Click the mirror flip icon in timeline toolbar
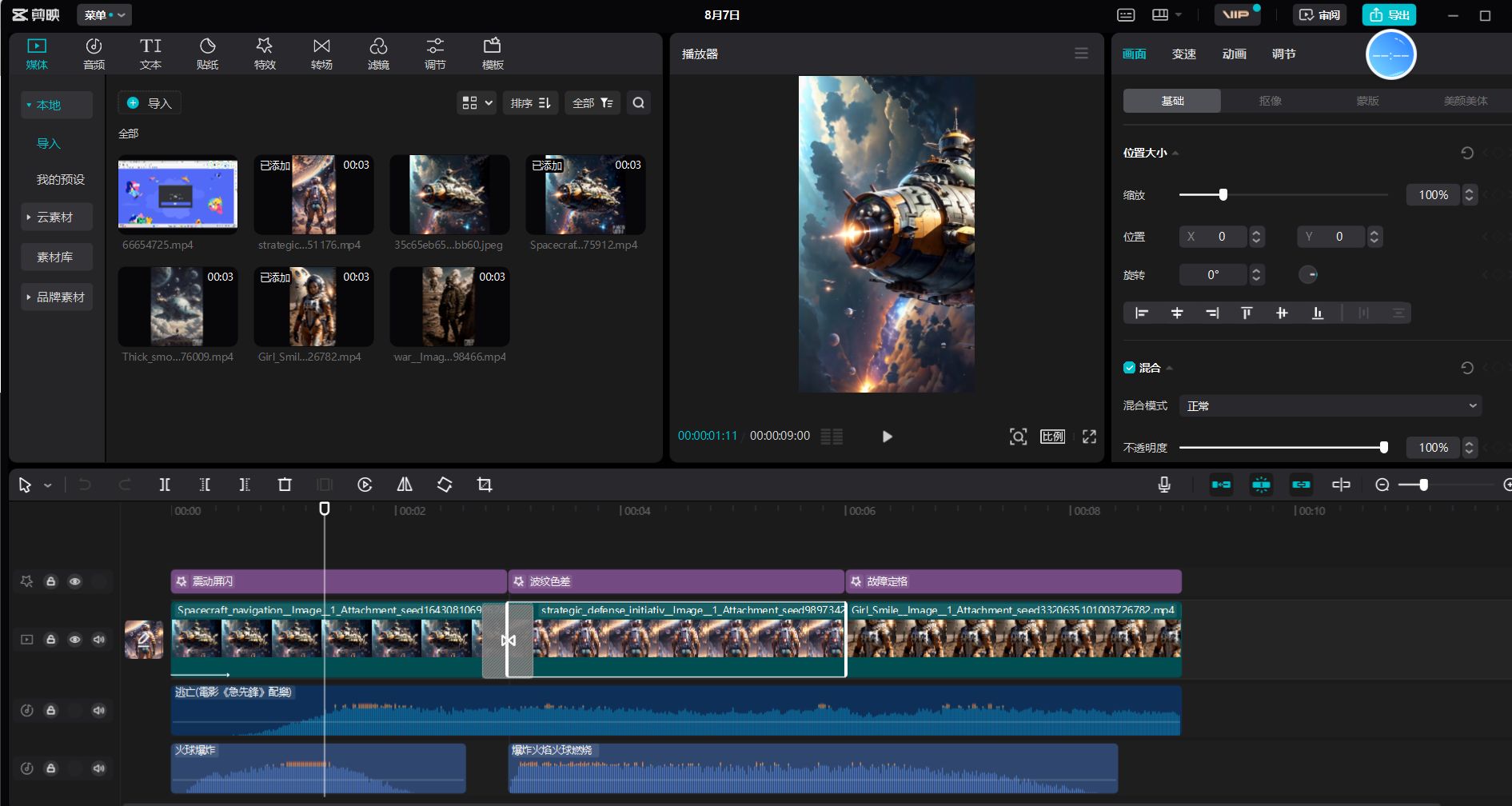Image resolution: width=1512 pixels, height=806 pixels. (405, 485)
